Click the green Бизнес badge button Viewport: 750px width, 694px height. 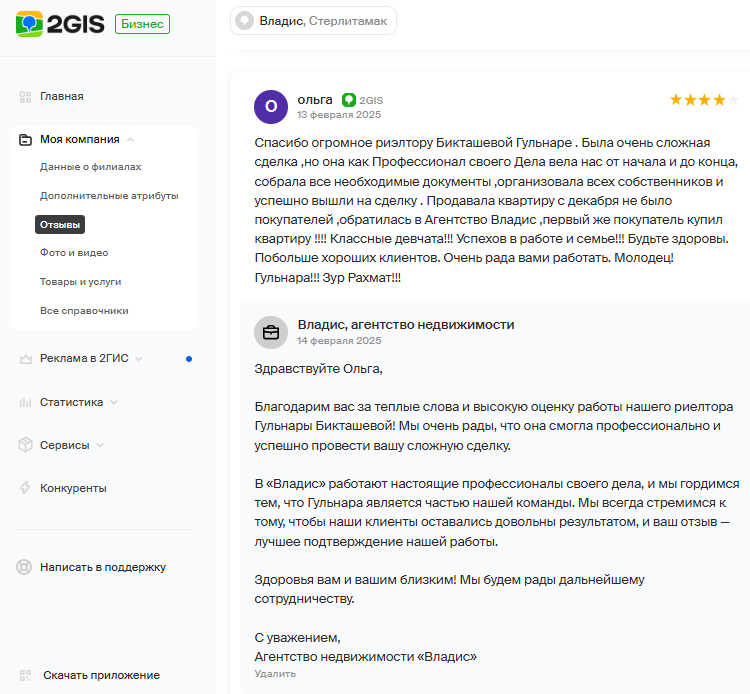pos(143,24)
